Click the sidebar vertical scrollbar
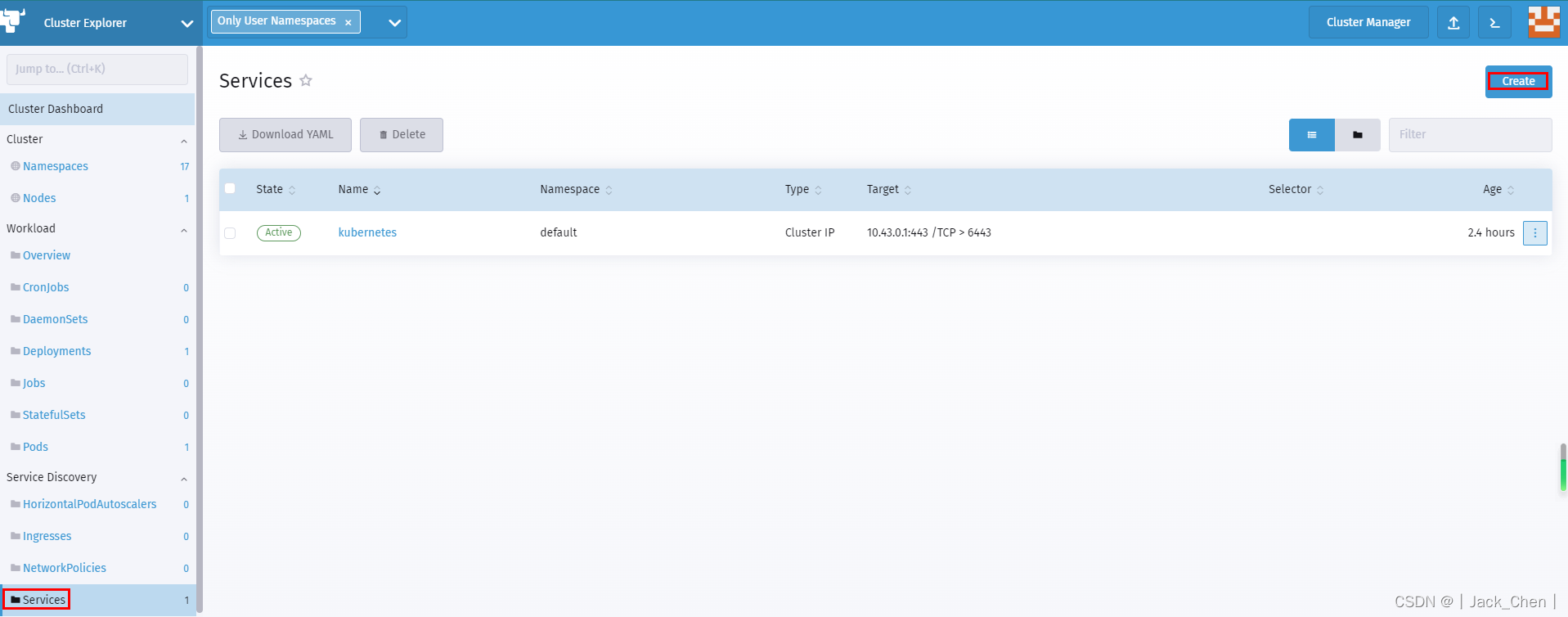1568x617 pixels. (x=200, y=327)
